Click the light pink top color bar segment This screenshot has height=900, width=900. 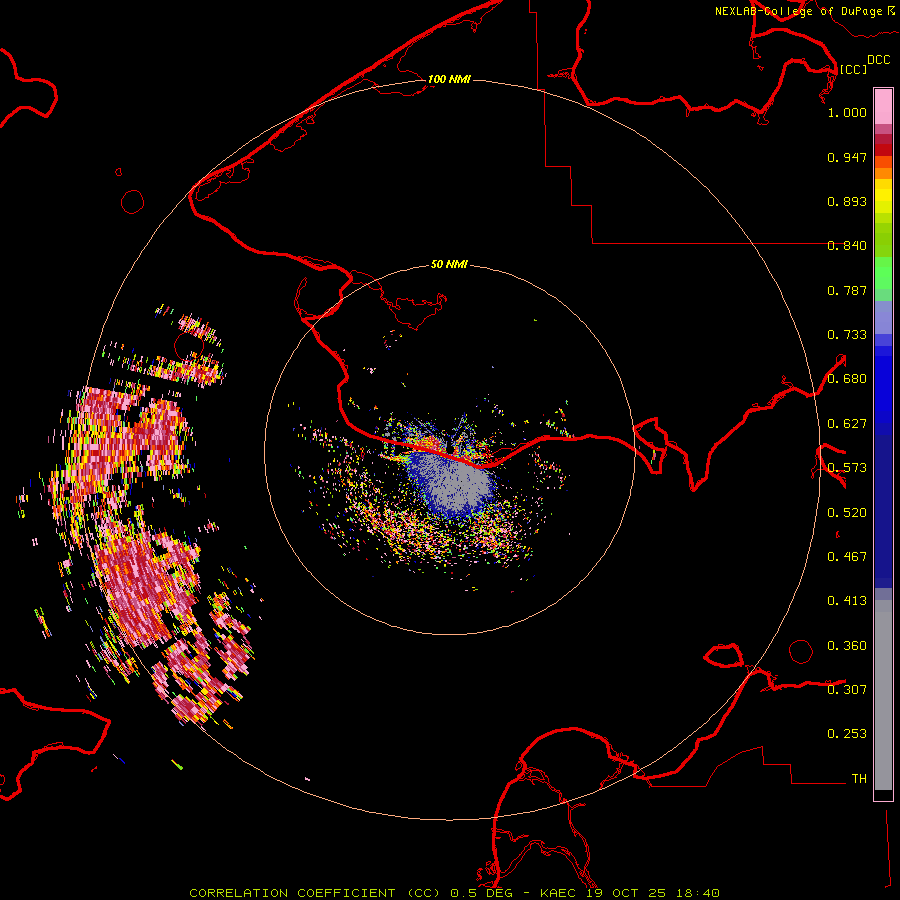(x=883, y=107)
